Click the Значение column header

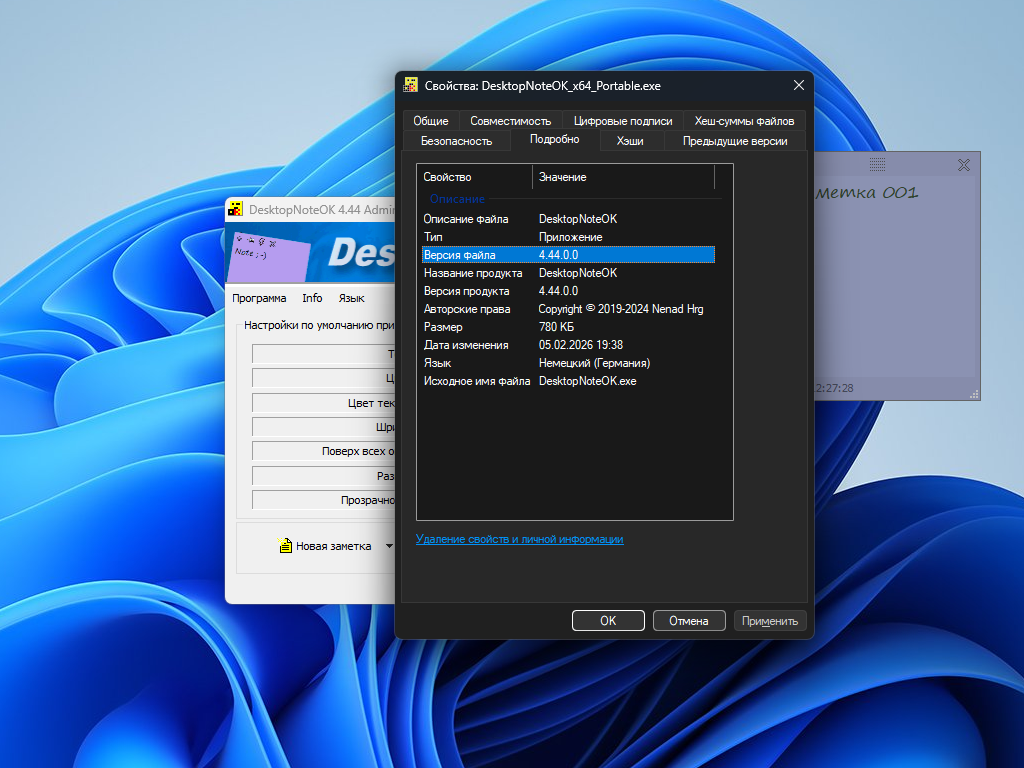[624, 177]
